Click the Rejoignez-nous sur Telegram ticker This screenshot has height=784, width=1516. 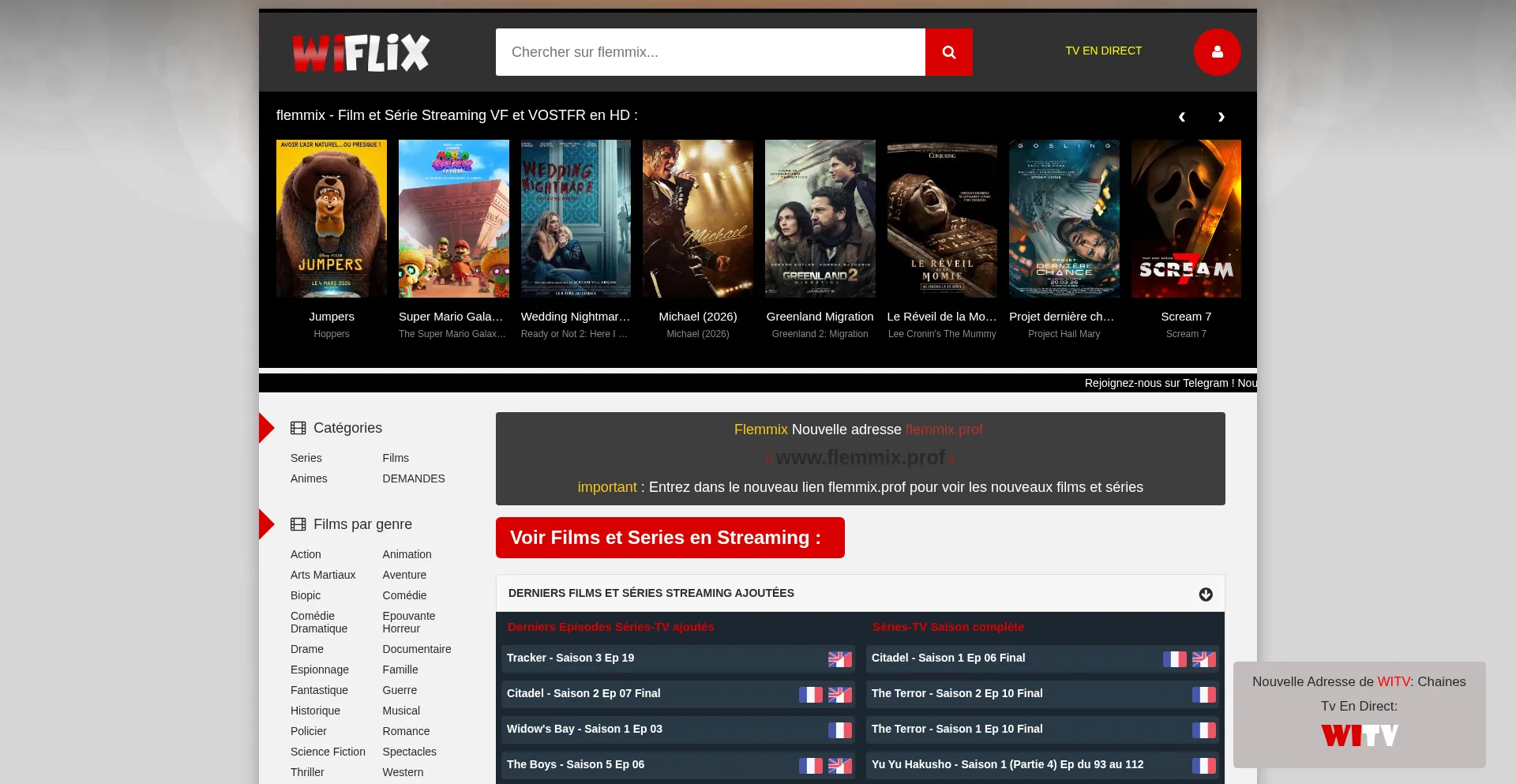click(1170, 383)
